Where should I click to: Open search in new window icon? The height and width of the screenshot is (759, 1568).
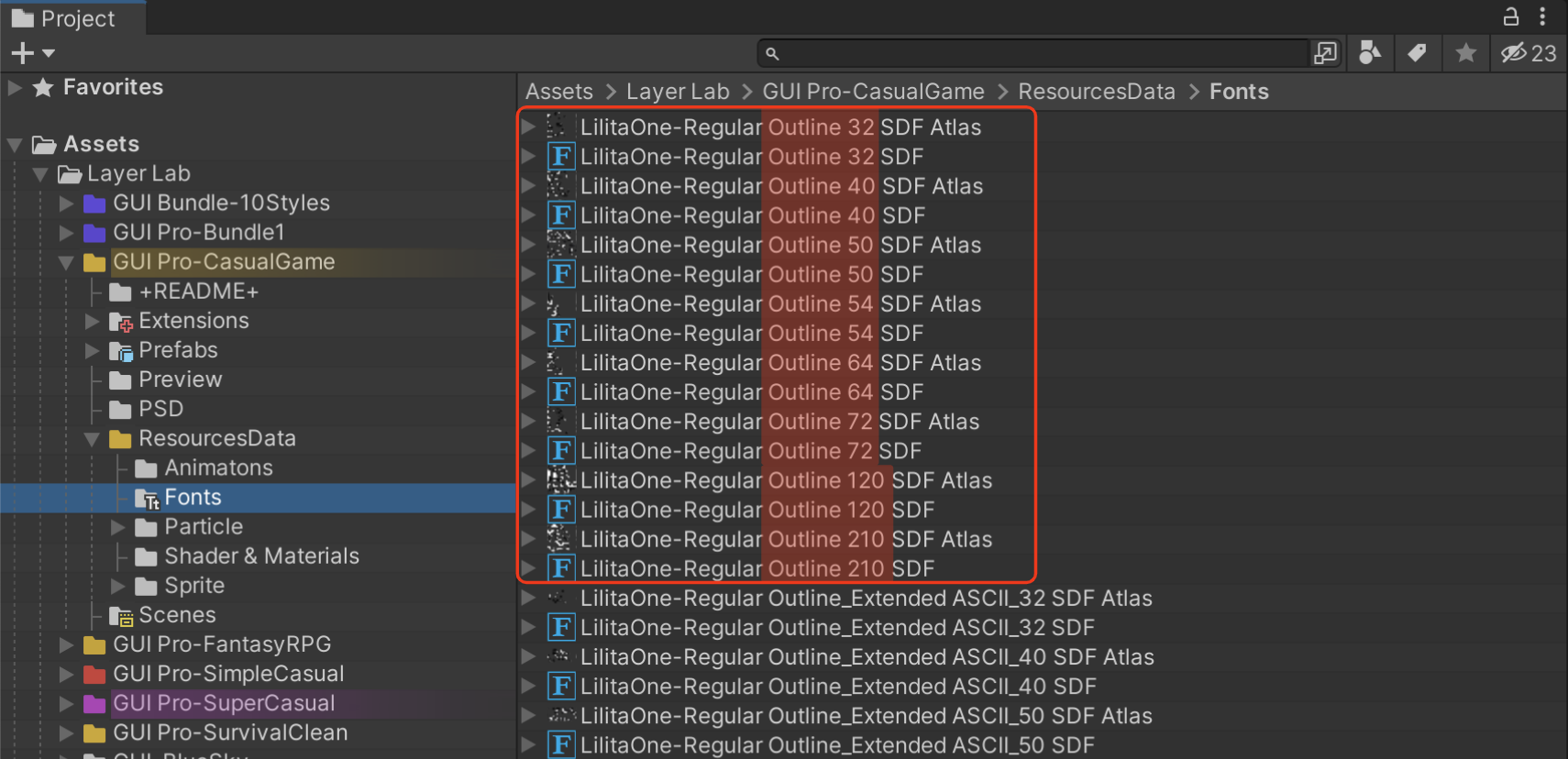[1325, 54]
